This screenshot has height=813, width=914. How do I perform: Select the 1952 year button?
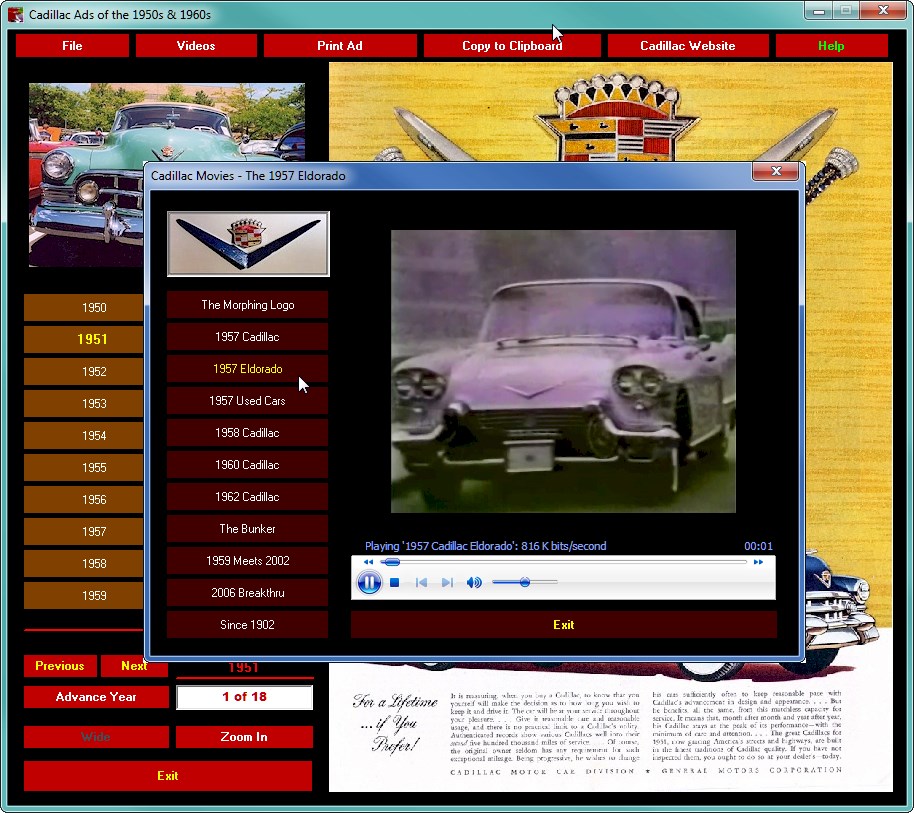[x=83, y=372]
